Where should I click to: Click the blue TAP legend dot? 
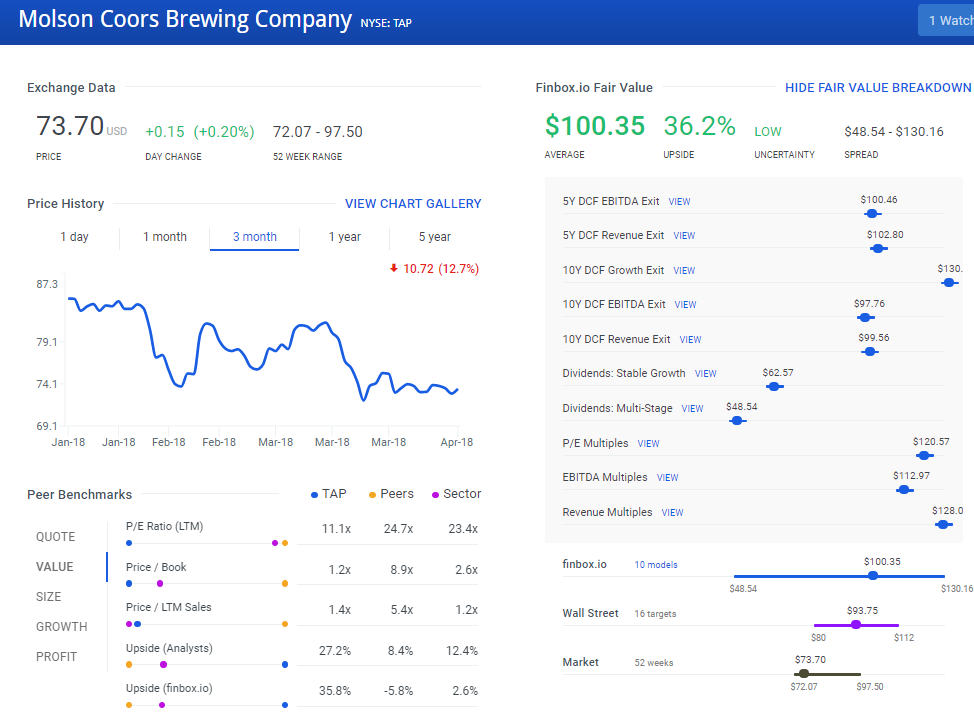coord(314,495)
